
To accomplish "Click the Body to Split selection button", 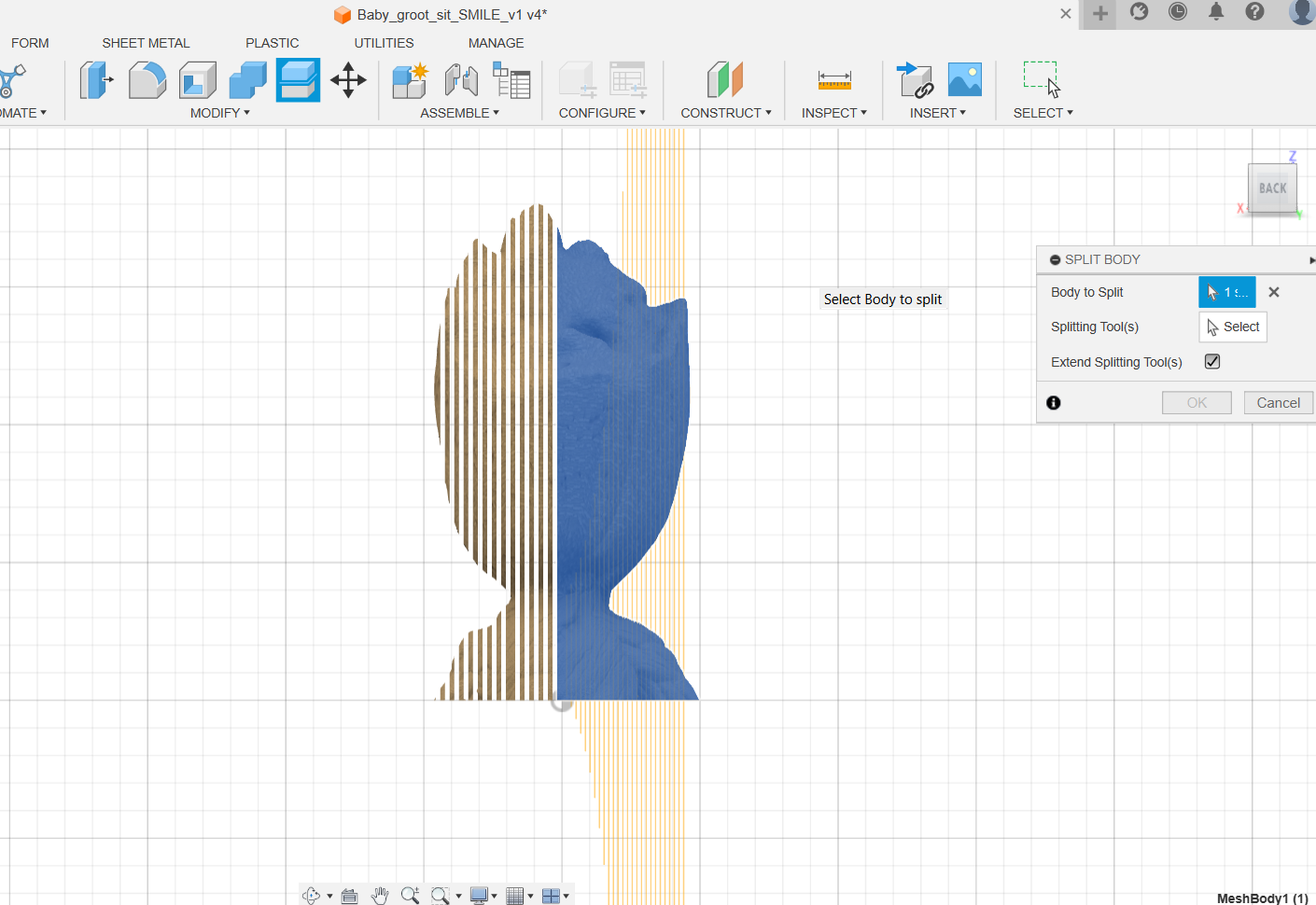I will (x=1227, y=292).
